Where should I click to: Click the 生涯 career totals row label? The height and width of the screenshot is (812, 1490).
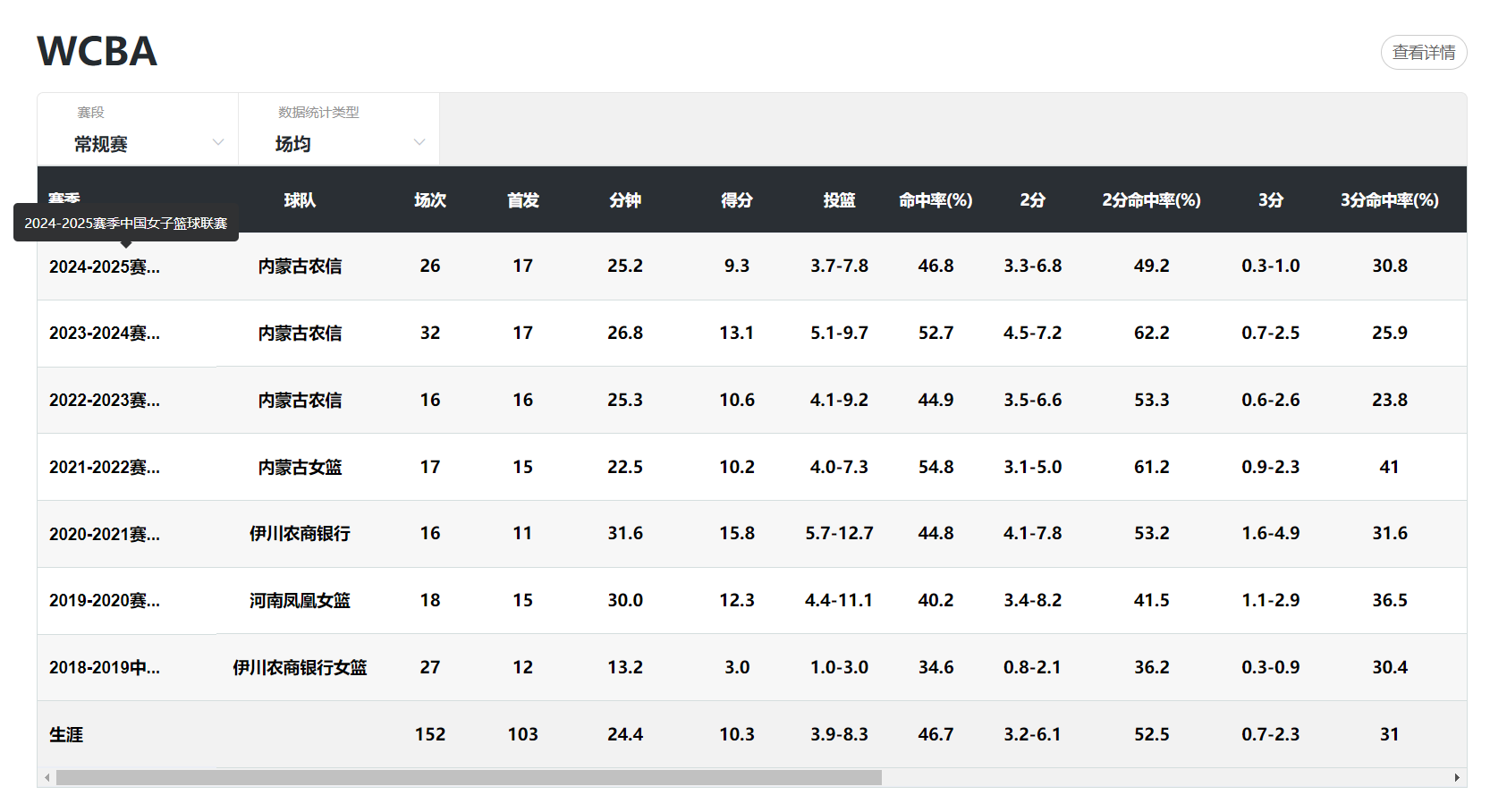tap(66, 735)
